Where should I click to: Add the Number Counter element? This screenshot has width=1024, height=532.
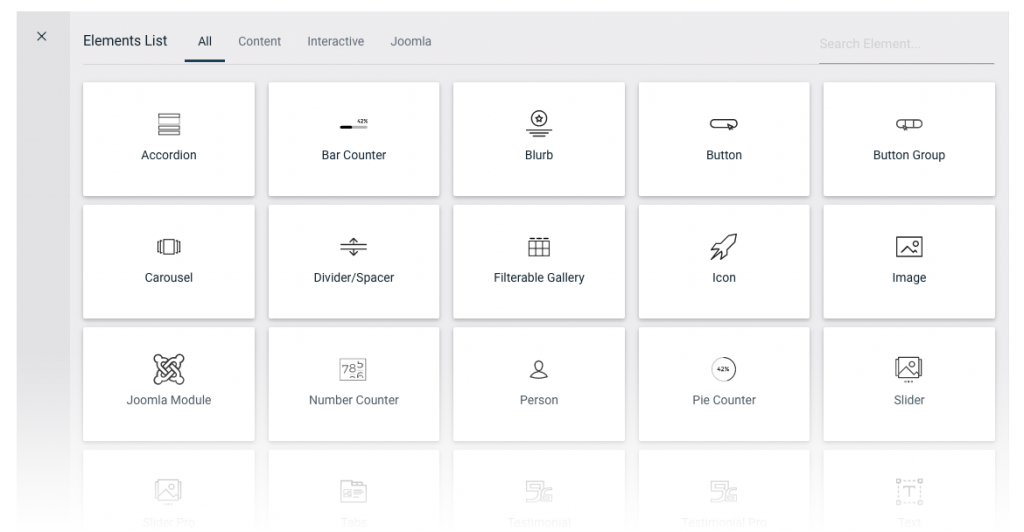(x=354, y=384)
